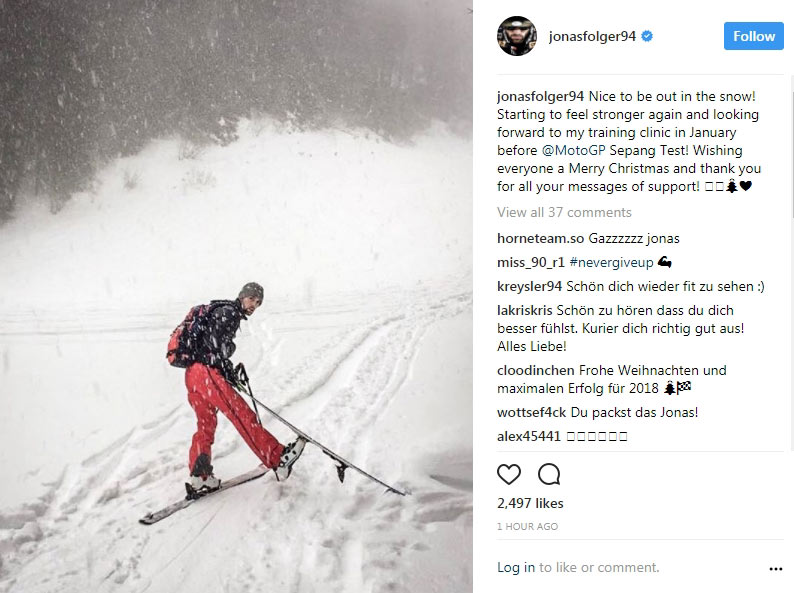The width and height of the screenshot is (794, 593).
Task: Click the skier photo in the post
Action: coord(236,296)
